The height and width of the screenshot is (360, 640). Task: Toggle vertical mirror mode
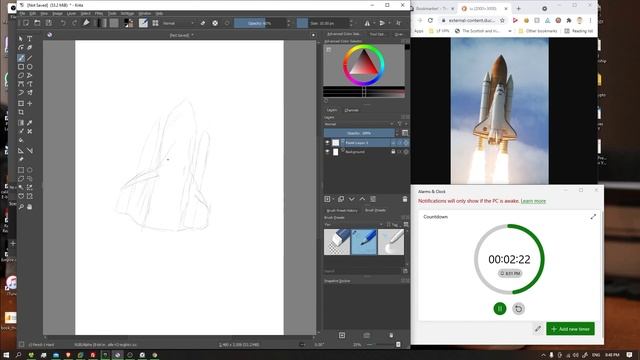pos(382,23)
